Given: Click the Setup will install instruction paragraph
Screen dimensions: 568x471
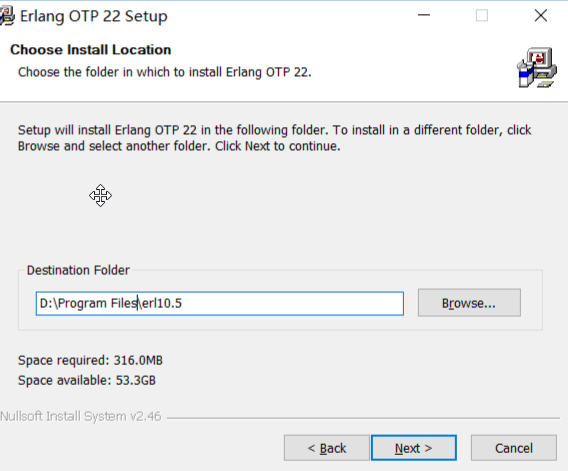Looking at the screenshot, I should point(274,138).
